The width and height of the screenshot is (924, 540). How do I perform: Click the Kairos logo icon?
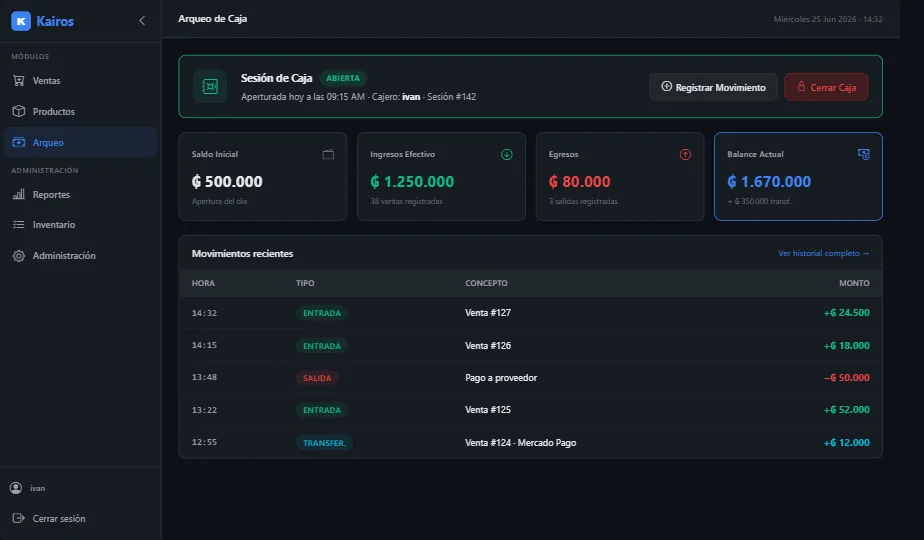(x=21, y=21)
